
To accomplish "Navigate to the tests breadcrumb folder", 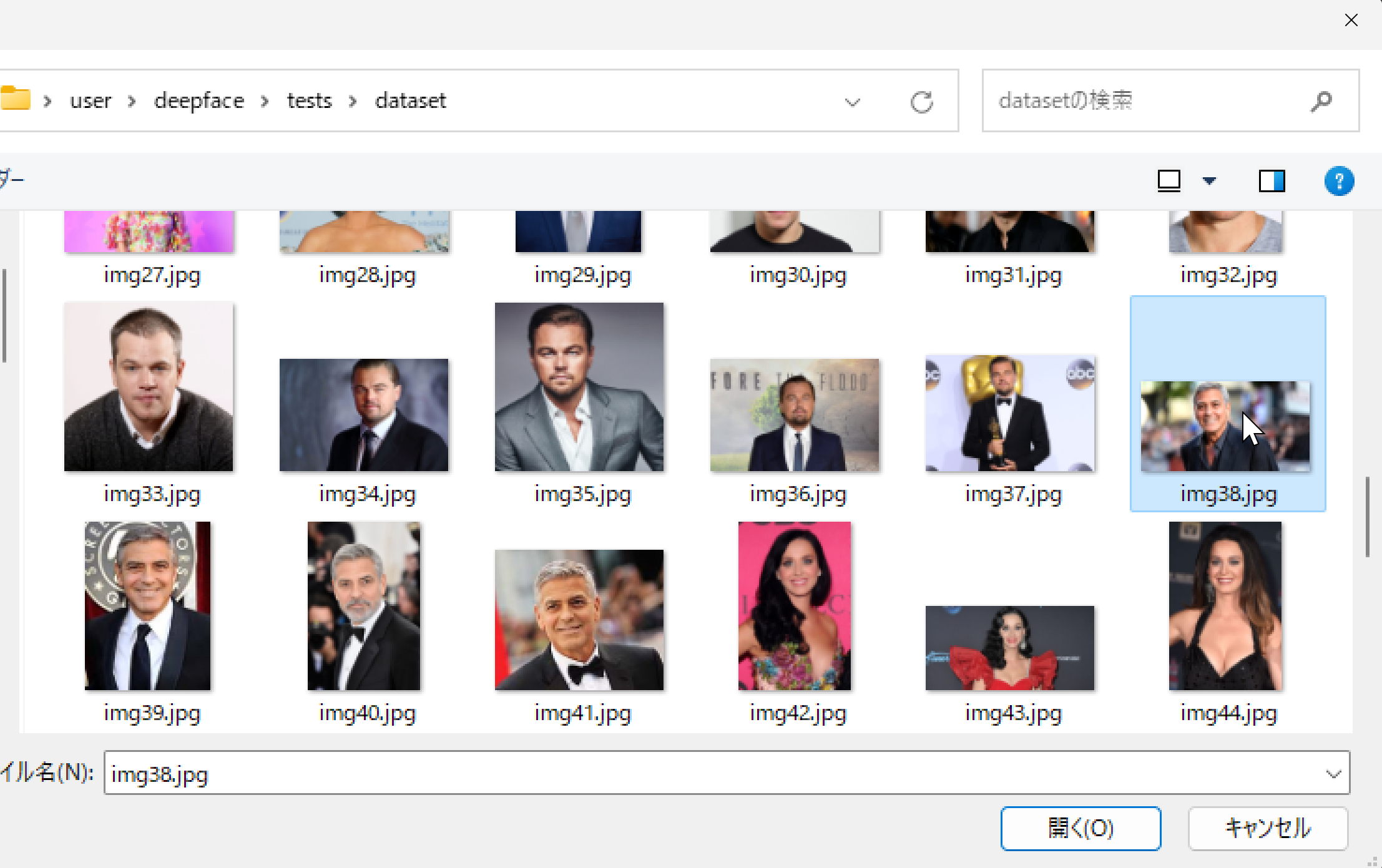I will tap(309, 100).
